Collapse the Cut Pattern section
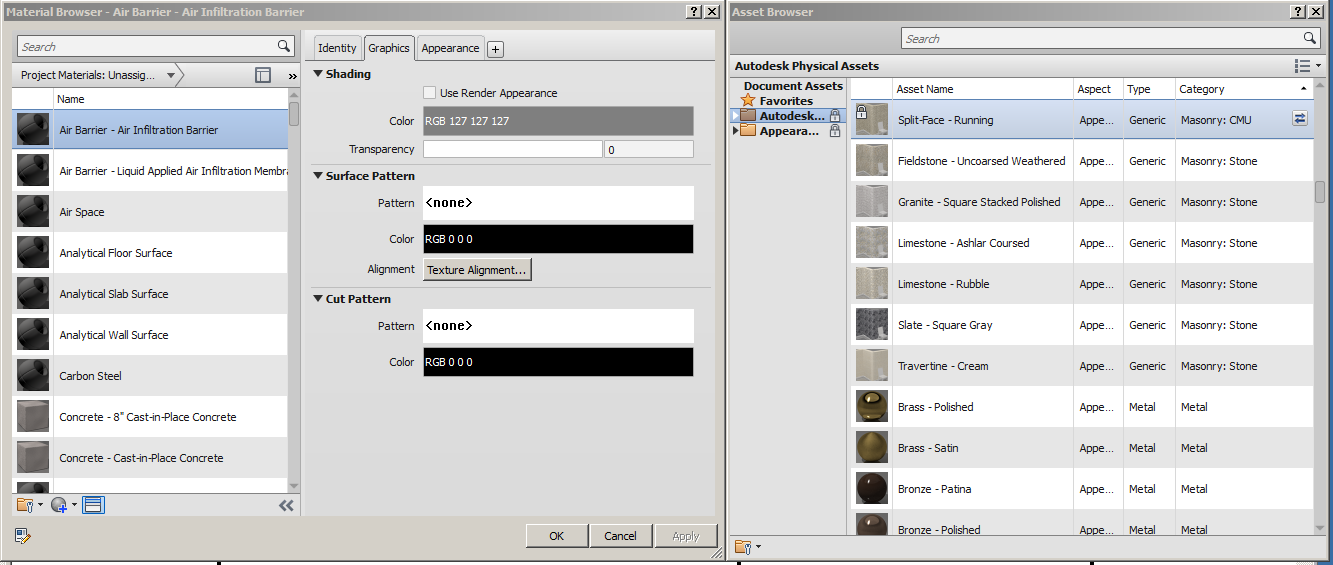1333x565 pixels. (318, 299)
